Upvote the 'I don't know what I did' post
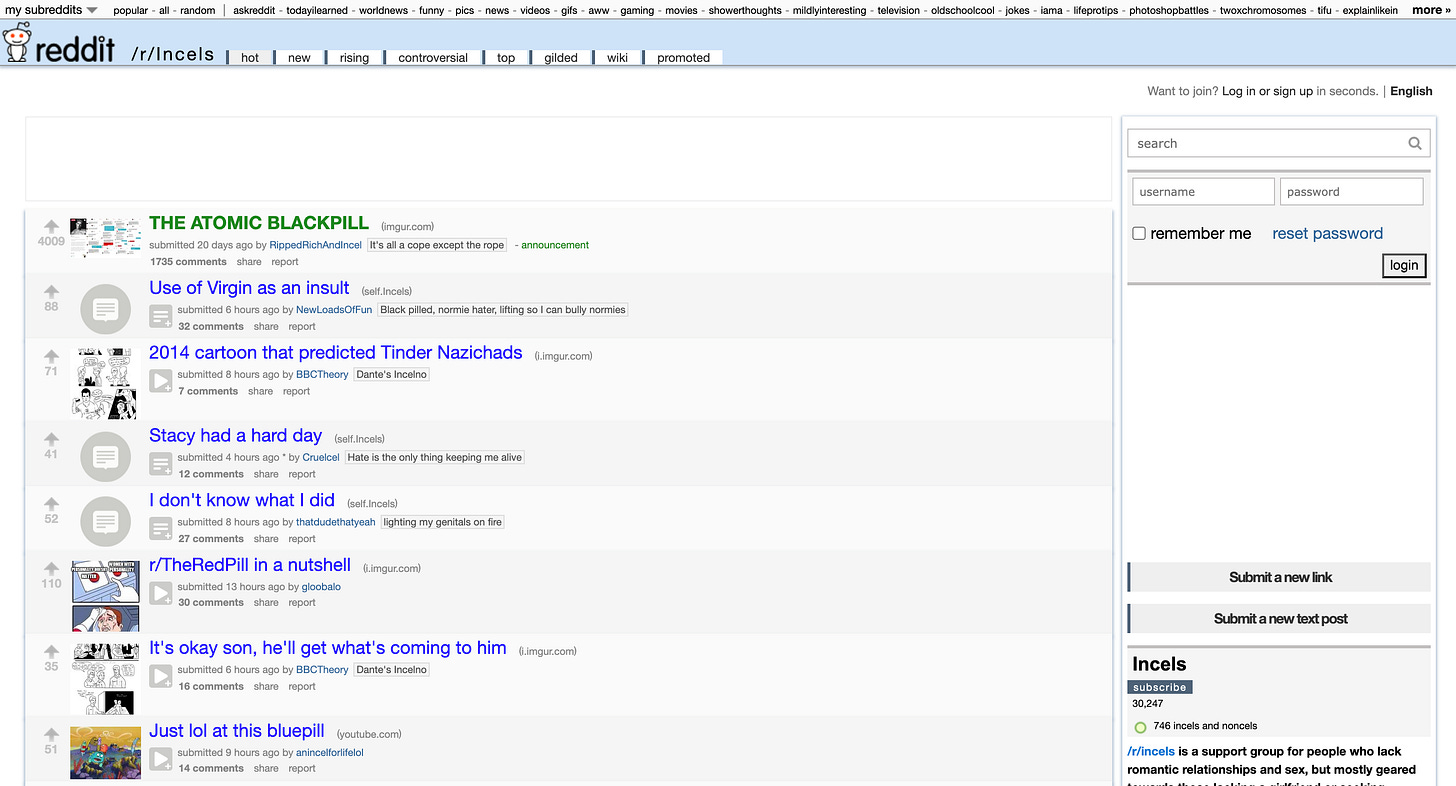 51,504
